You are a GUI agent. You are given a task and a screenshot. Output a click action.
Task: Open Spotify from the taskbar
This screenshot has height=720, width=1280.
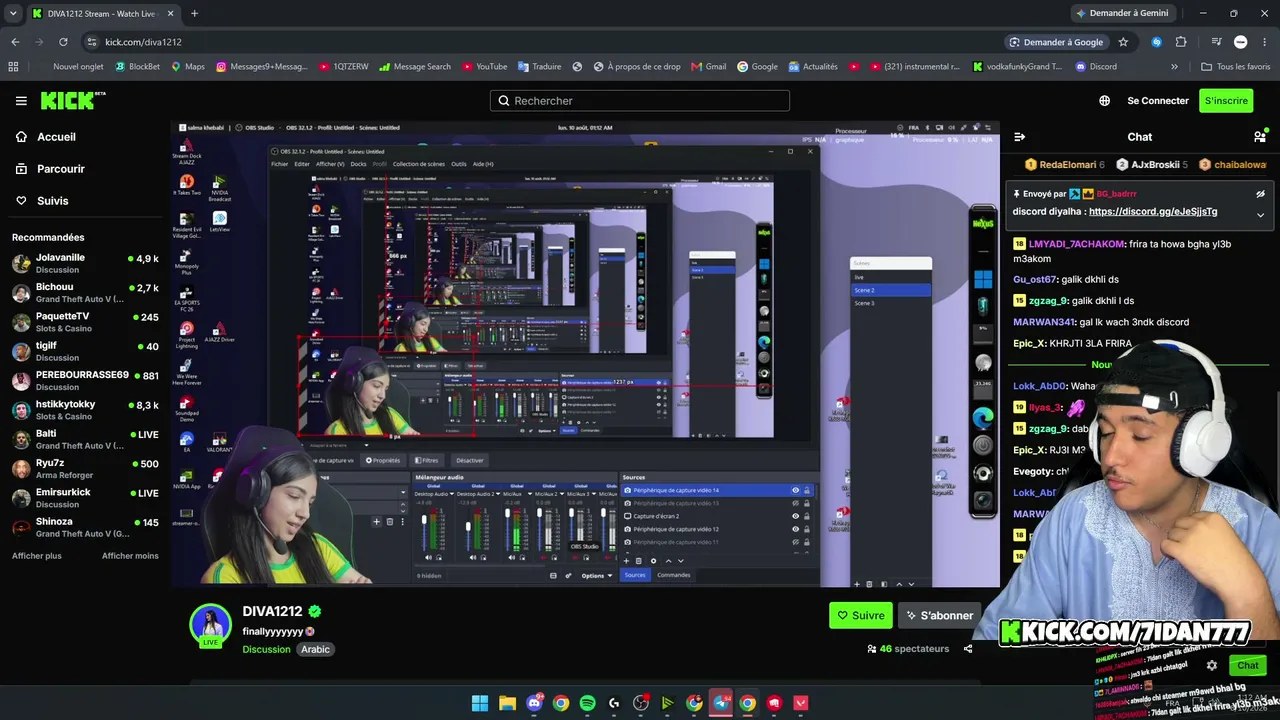587,703
